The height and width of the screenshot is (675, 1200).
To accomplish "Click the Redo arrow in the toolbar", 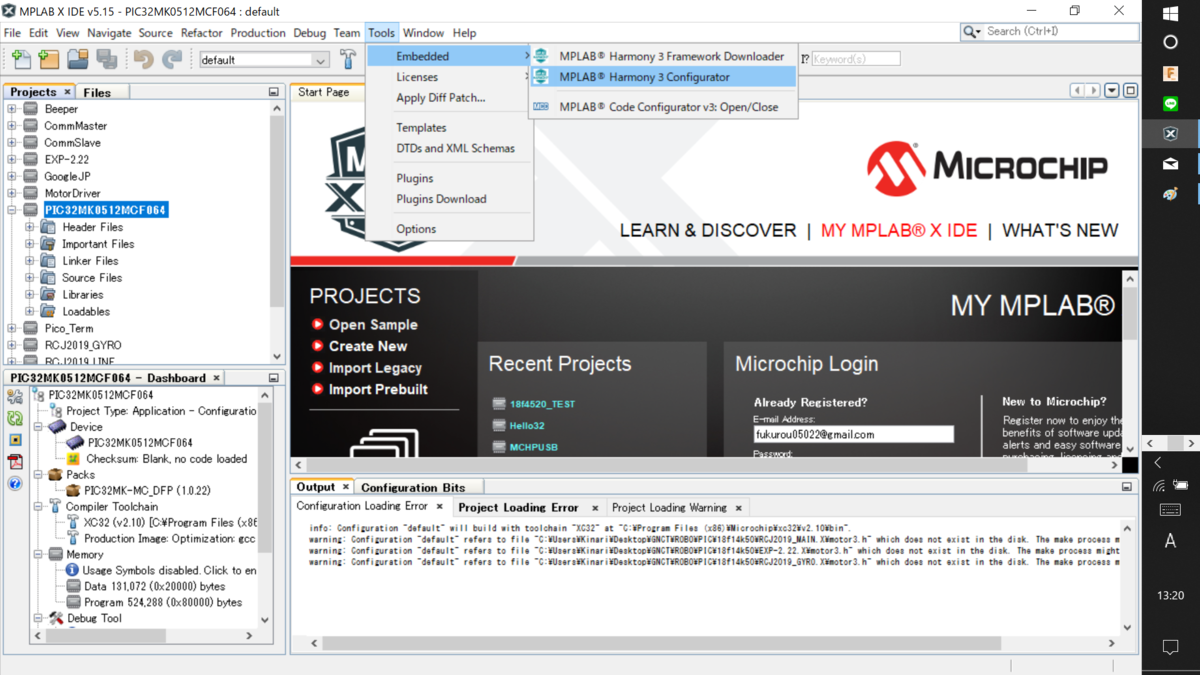I will click(172, 60).
